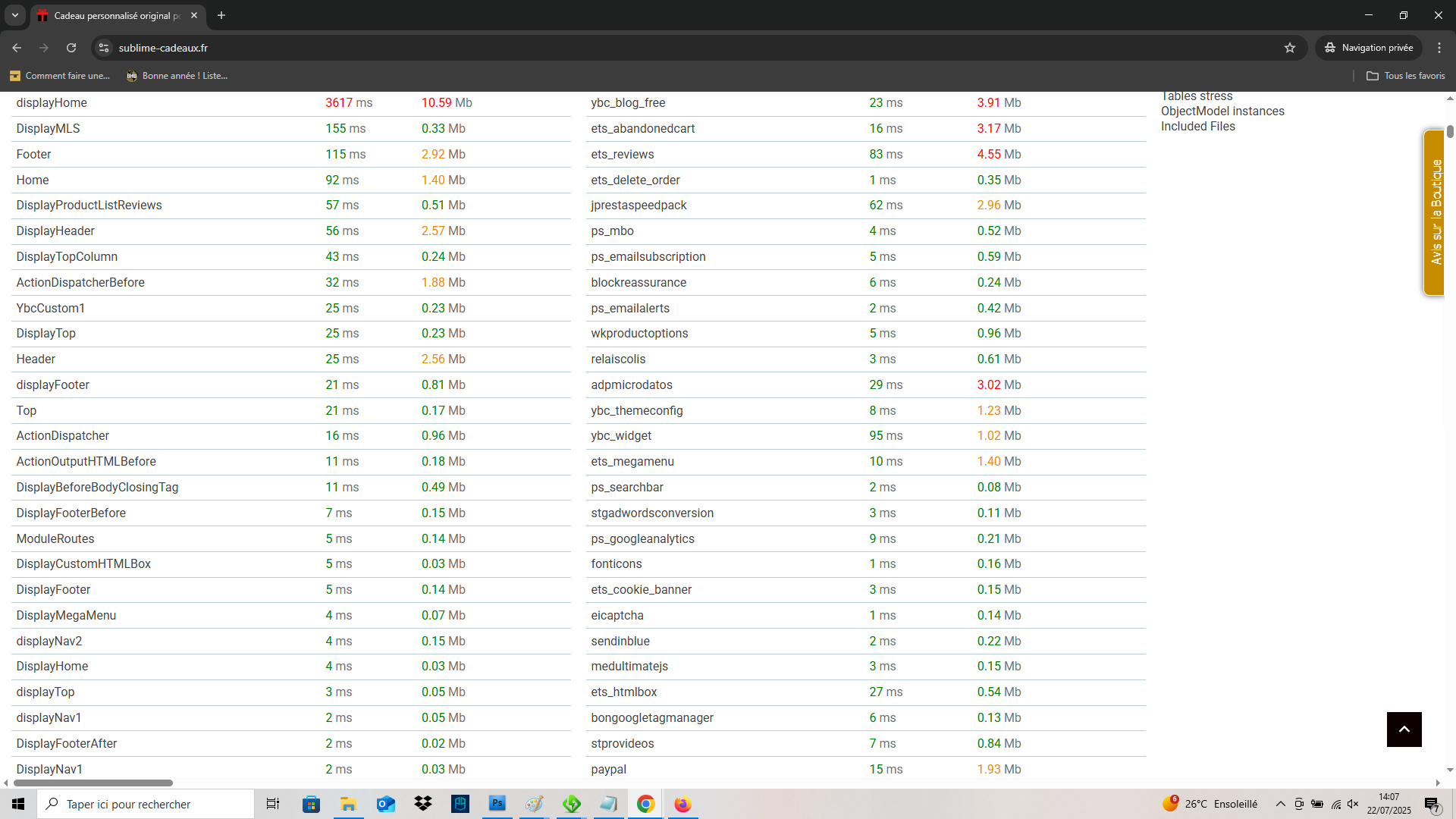Go back to the previous page
This screenshot has width=1456, height=819.
pos(17,48)
